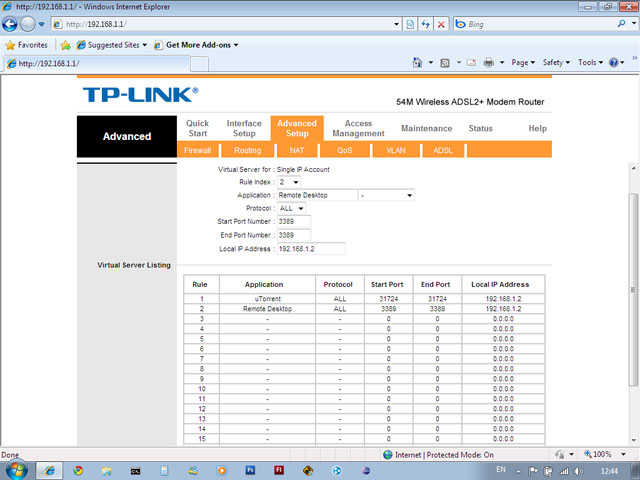Click the volume speaker tray icon

(x=578, y=471)
